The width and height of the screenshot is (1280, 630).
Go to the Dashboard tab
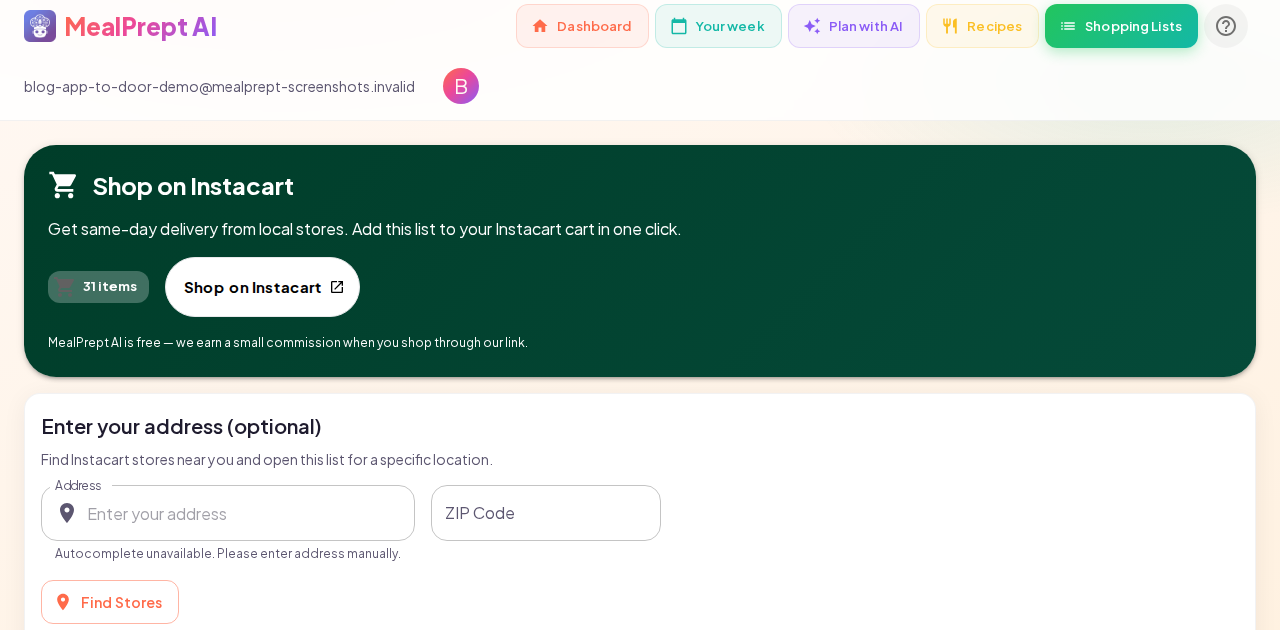(x=582, y=26)
